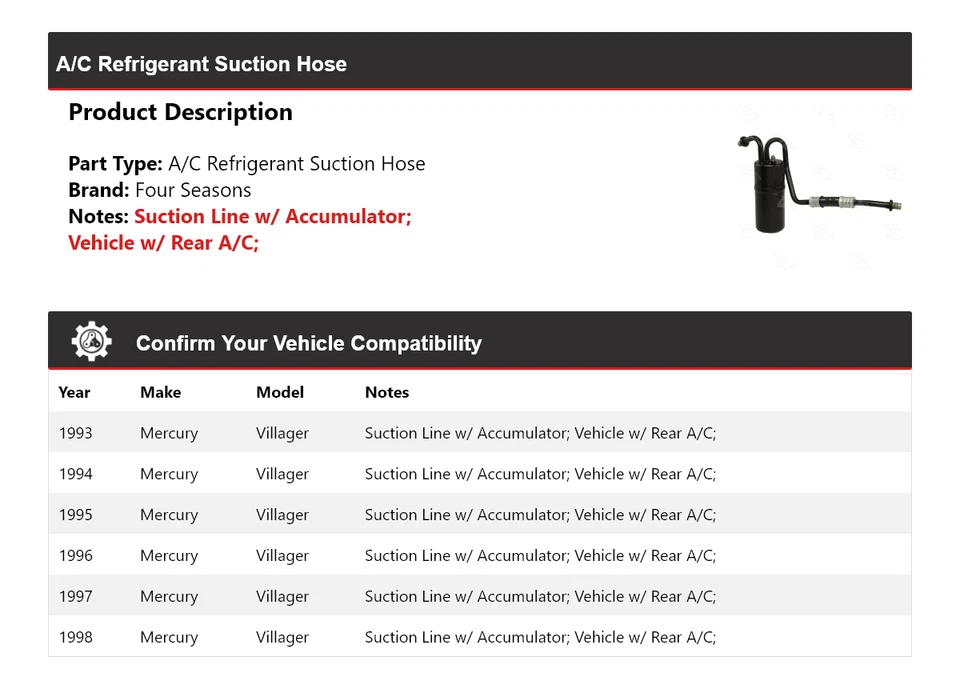
Task: Select the 1995 Mercury Villager row
Action: coord(479,515)
